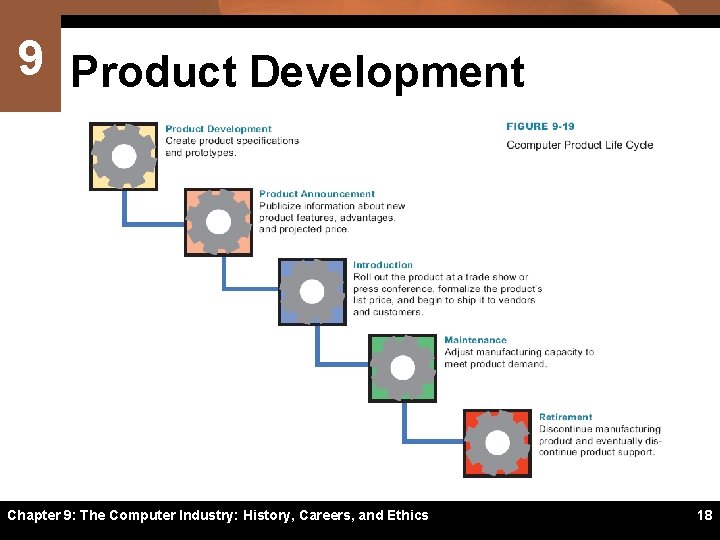Click the yellow Product Development gear icon
The image size is (720, 540).
pyautogui.click(x=124, y=156)
